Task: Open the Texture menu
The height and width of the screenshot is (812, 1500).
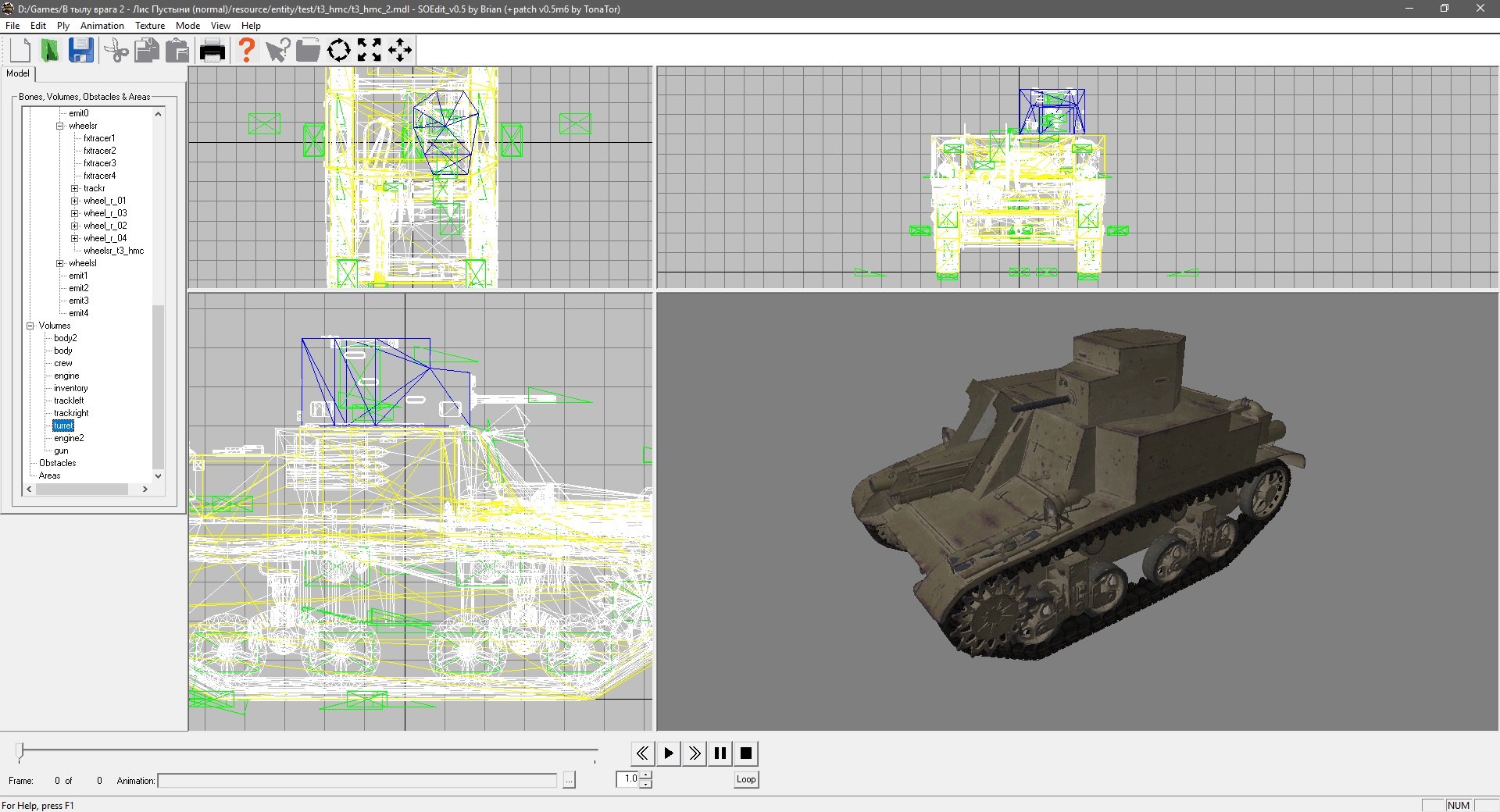Action: click(150, 26)
